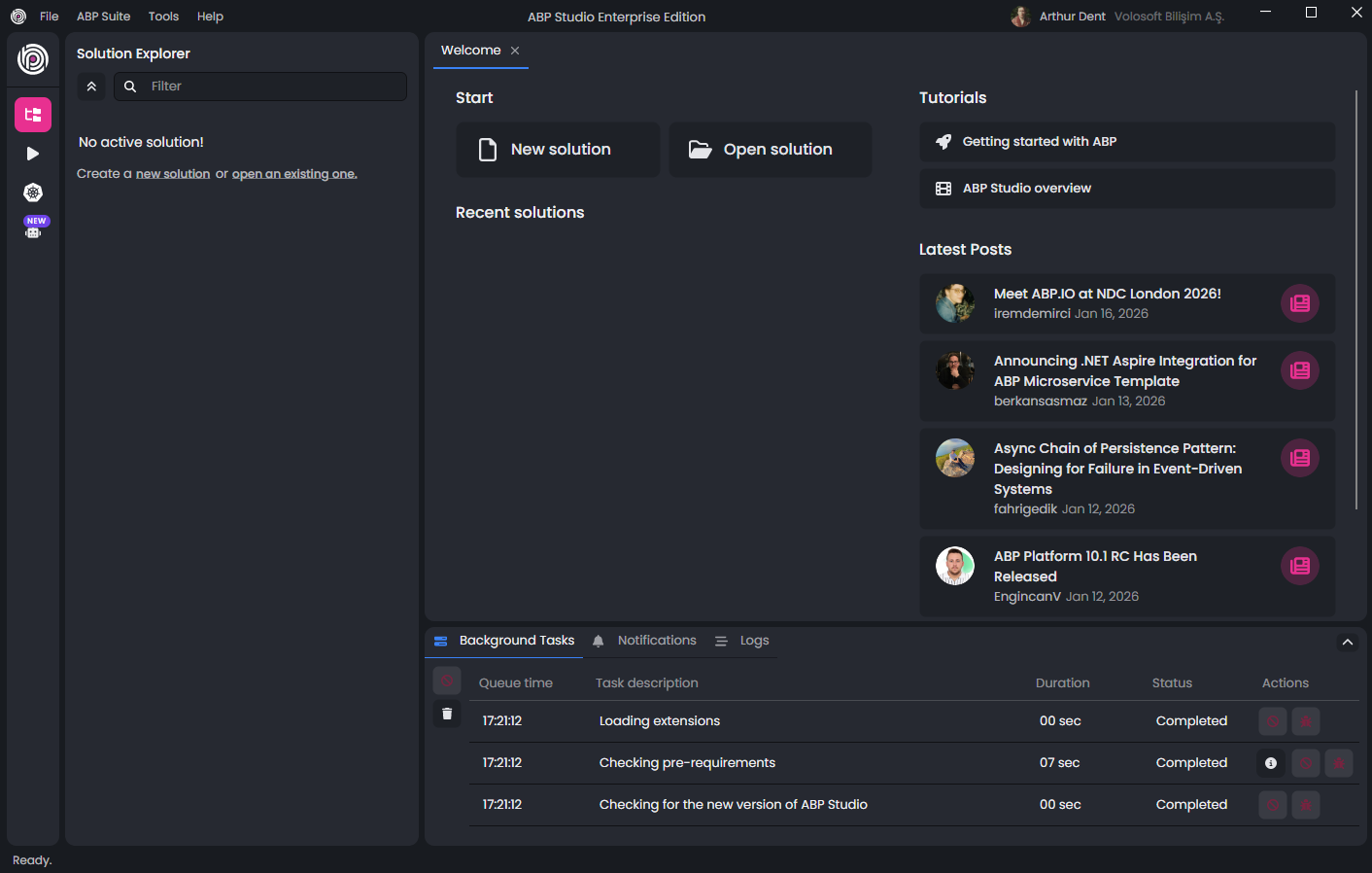Click the ABP Studio icon in title bar

coord(17,17)
